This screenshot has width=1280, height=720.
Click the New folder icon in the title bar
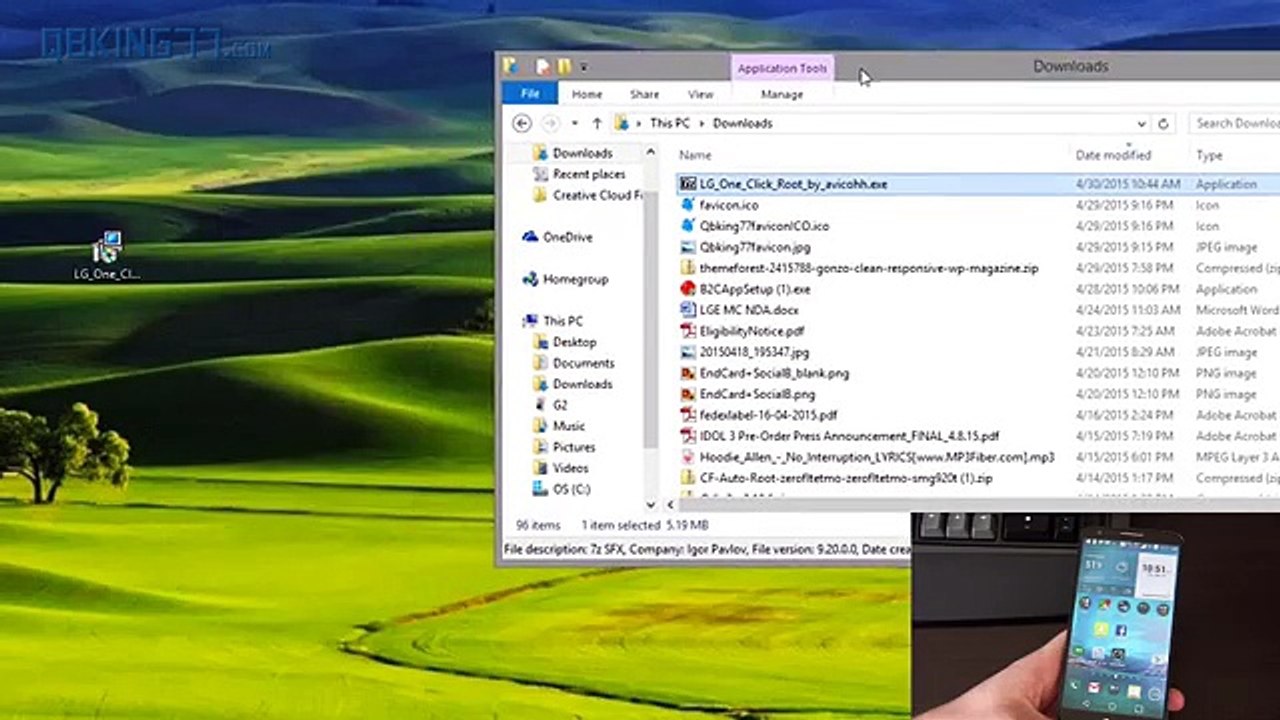click(x=564, y=67)
